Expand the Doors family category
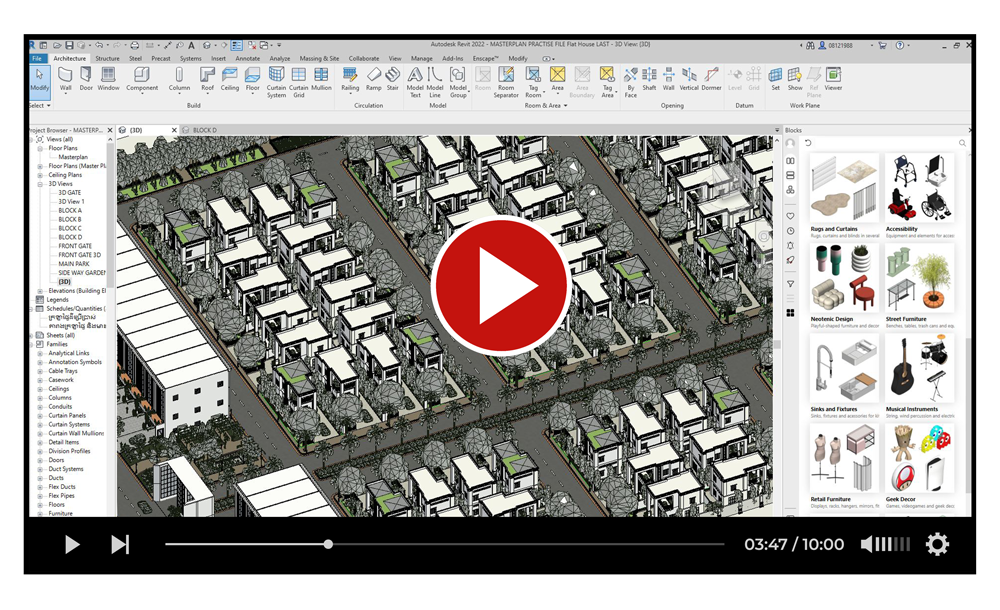Image resolution: width=1000 pixels, height=610 pixels. pyautogui.click(x=40, y=460)
